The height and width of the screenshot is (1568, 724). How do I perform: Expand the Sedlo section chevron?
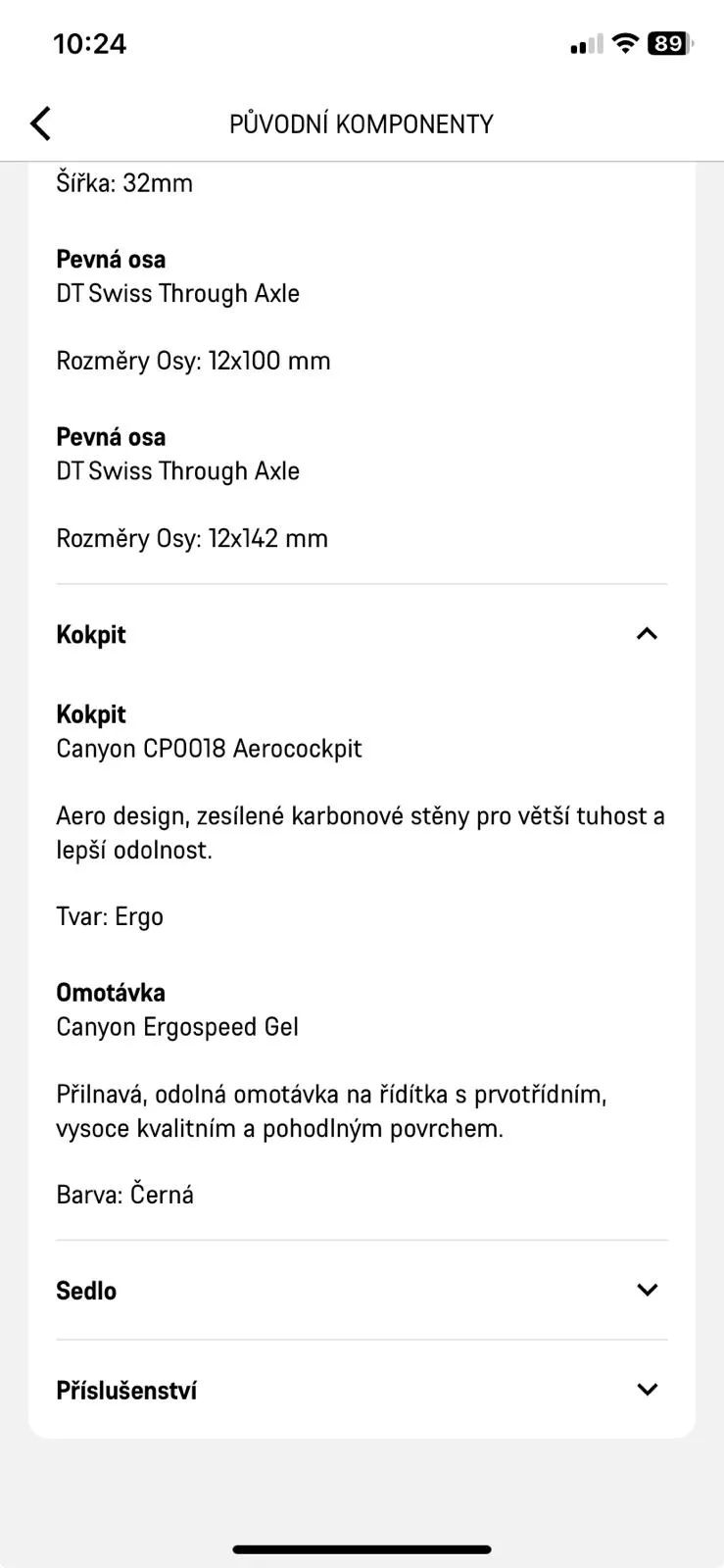coord(647,1290)
